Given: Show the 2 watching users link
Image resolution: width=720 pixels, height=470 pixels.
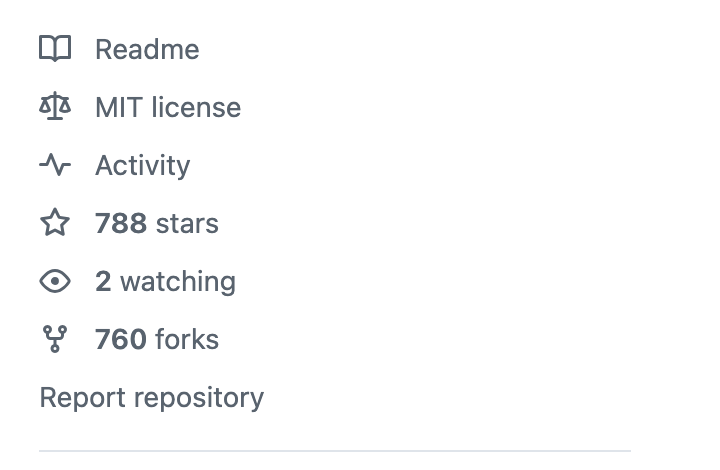Looking at the screenshot, I should pos(165,282).
